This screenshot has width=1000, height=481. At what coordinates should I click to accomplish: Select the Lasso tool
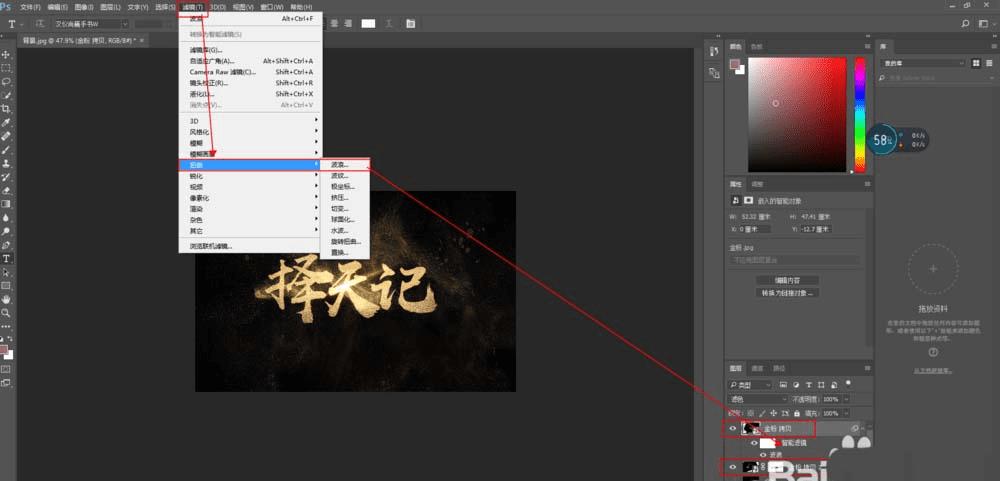(6, 82)
